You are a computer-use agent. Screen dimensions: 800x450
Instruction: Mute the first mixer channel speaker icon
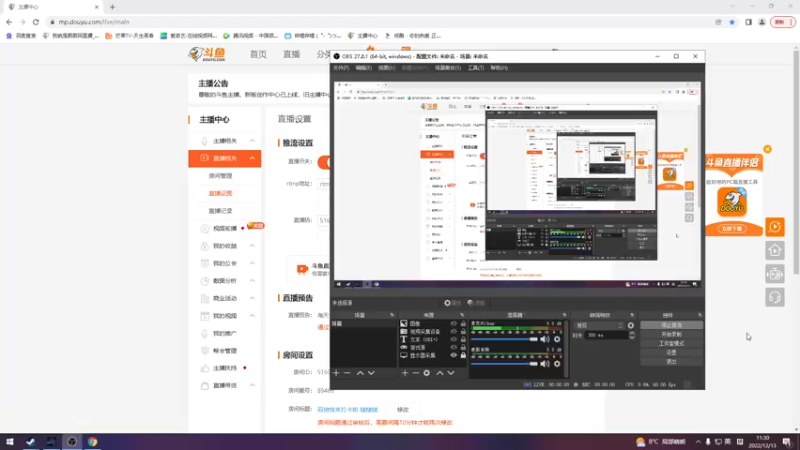point(545,339)
